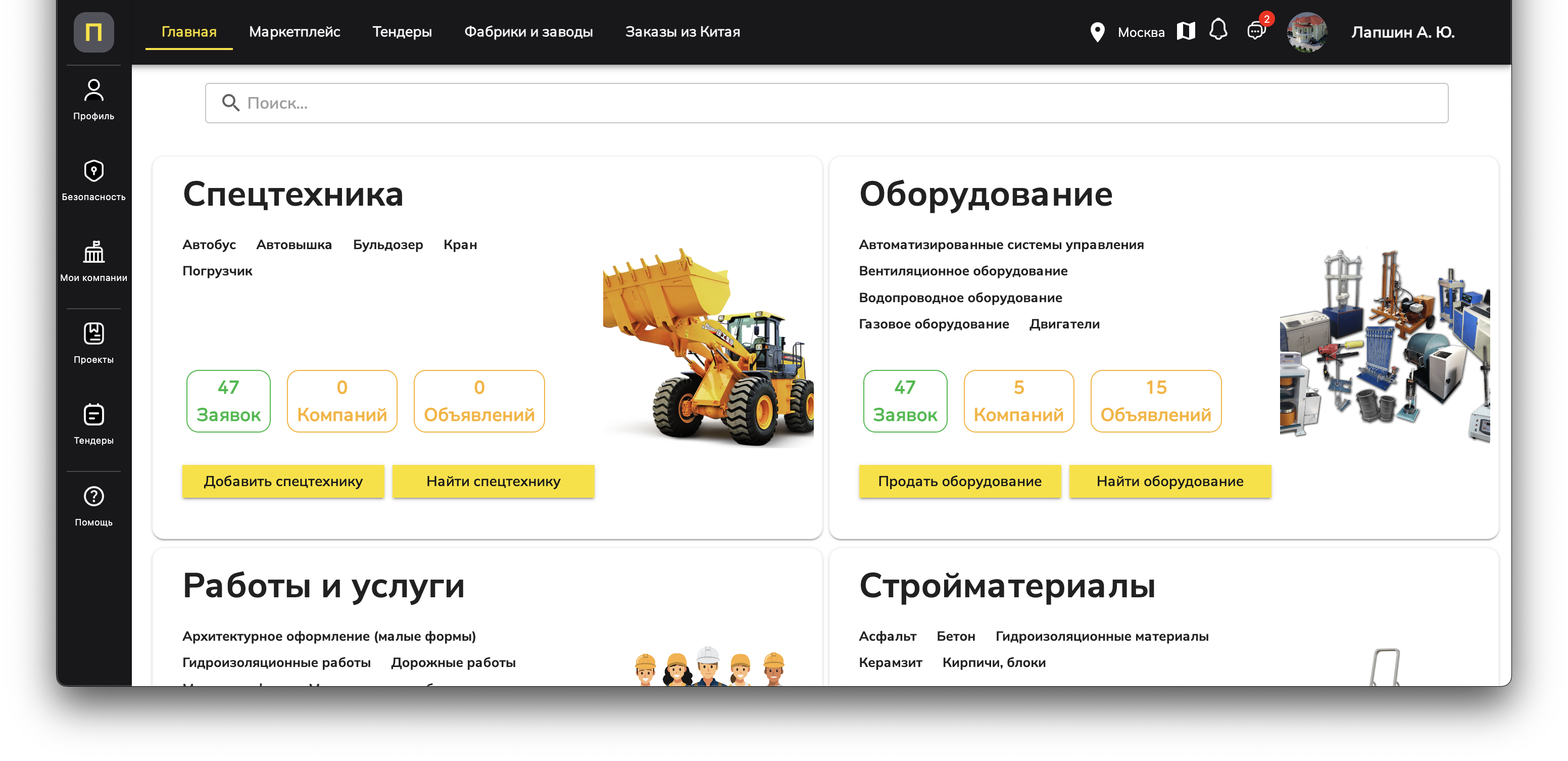Image resolution: width=1568 pixels, height=761 pixels.
Task: Switch to Главная tab
Action: point(189,32)
